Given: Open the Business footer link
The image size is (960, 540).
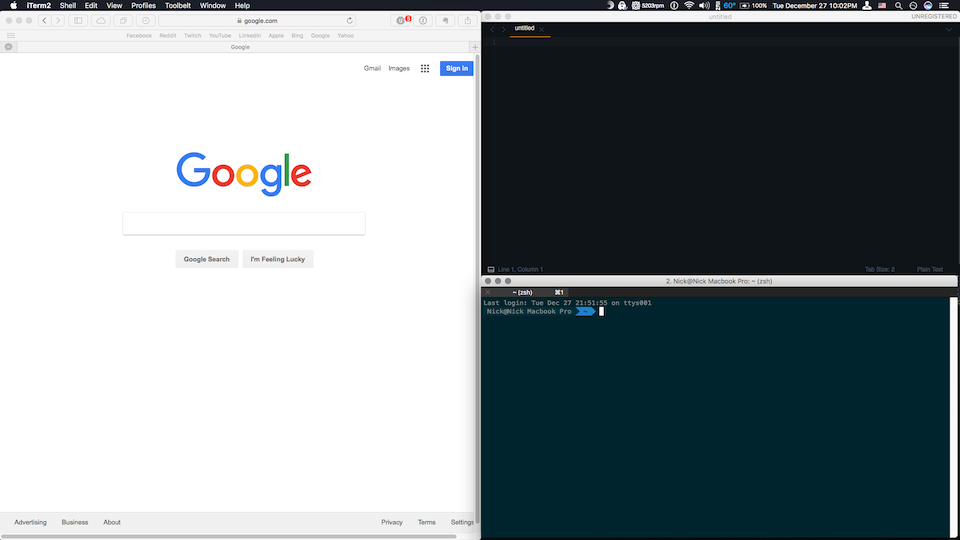Looking at the screenshot, I should pos(75,522).
